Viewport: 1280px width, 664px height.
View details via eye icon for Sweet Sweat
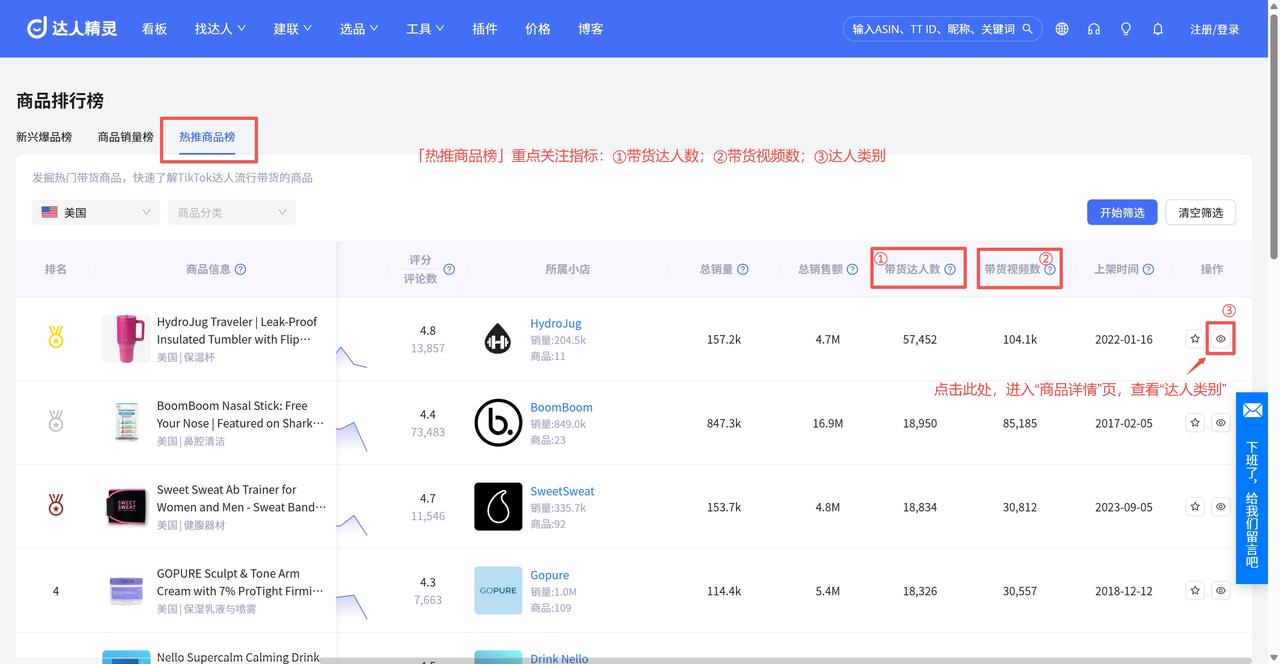(x=1220, y=507)
